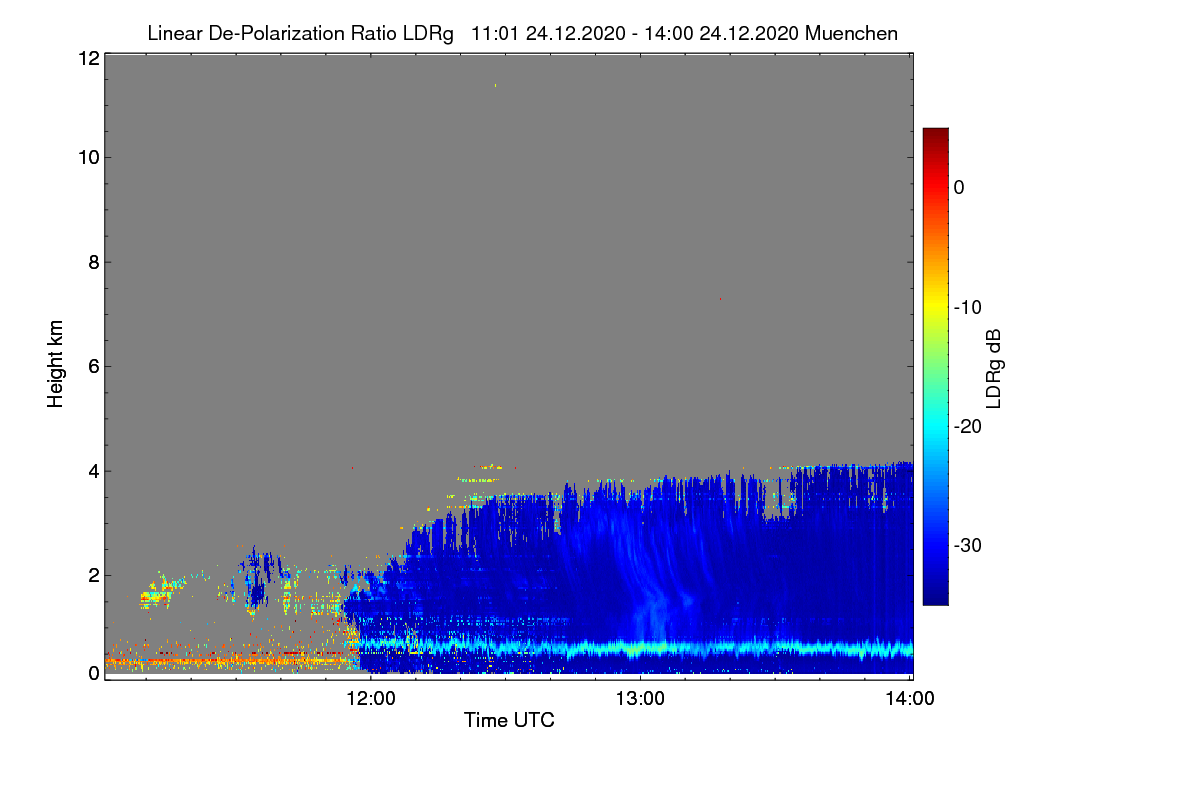Viewport: 1200px width, 800px height.
Task: Click the "Height km" y-axis label
Action: [56, 365]
